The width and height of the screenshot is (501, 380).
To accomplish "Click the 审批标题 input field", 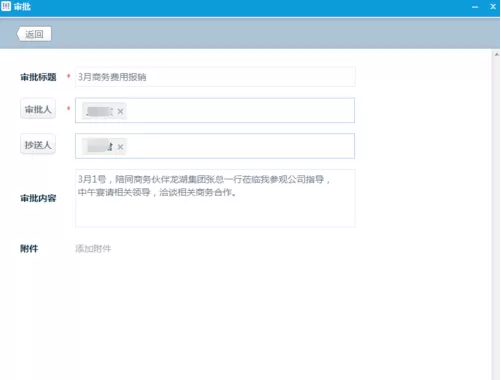I will coord(215,77).
